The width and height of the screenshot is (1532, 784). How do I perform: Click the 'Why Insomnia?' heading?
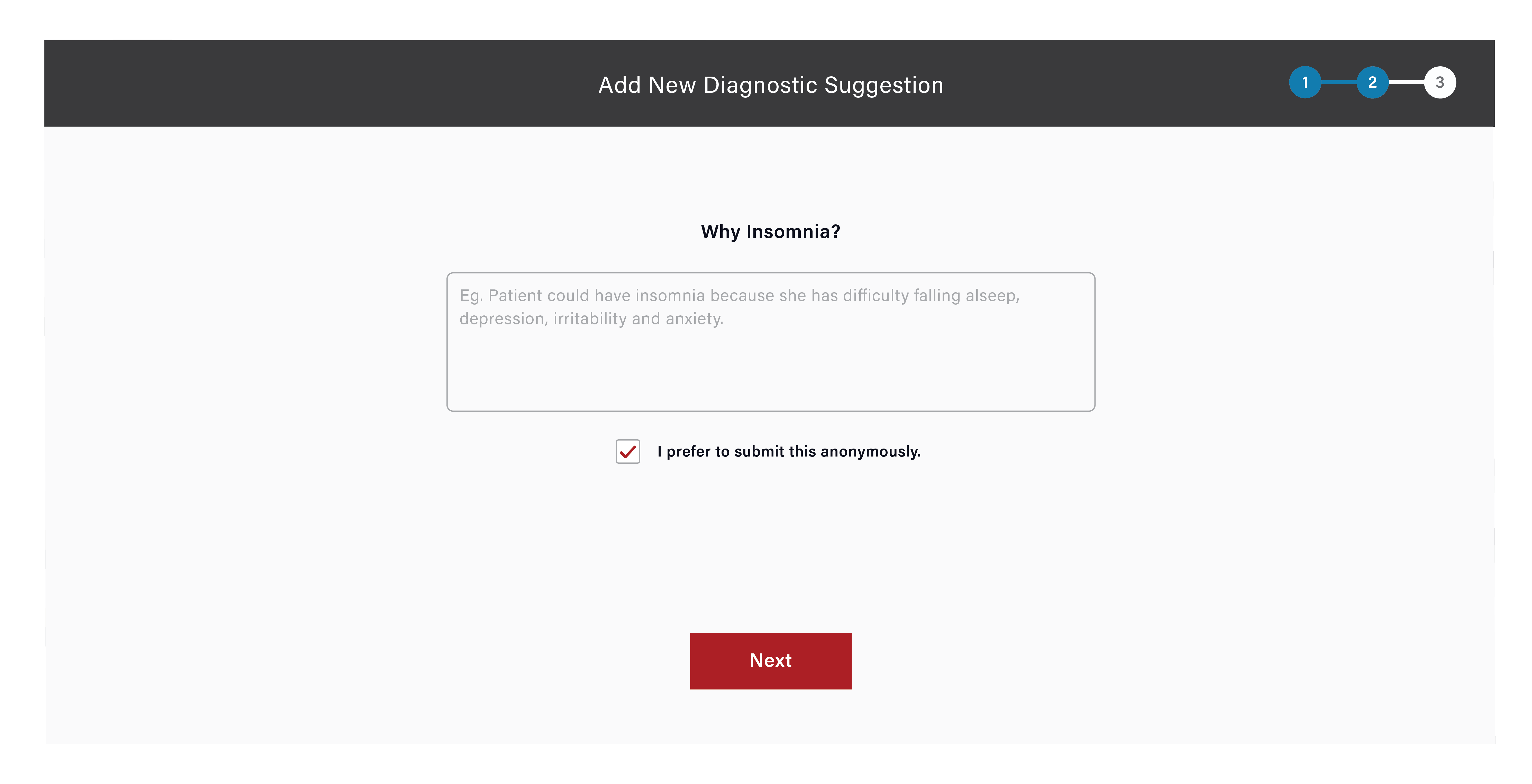(x=770, y=231)
